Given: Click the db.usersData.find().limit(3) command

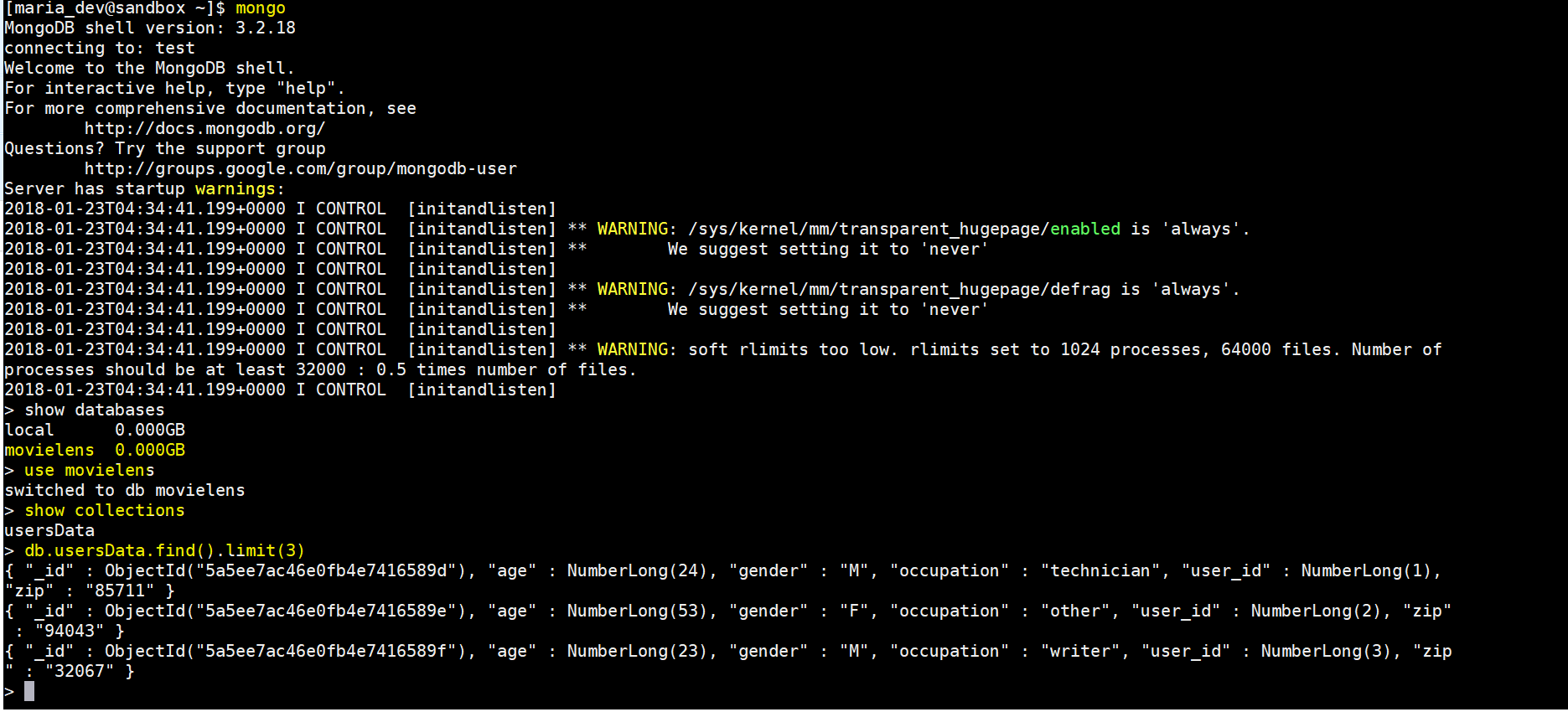Looking at the screenshot, I should 165,551.
